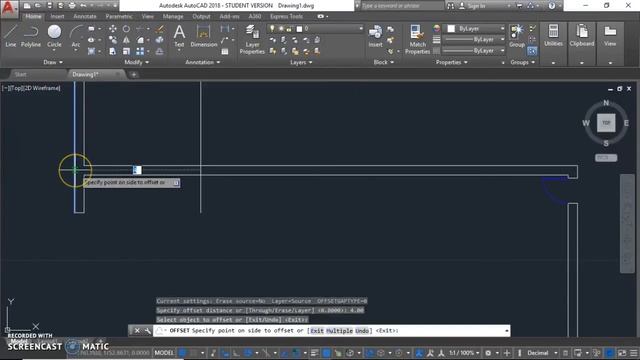This screenshot has width=640, height=360.
Task: Click the Undo option in command line
Action: tap(362, 331)
